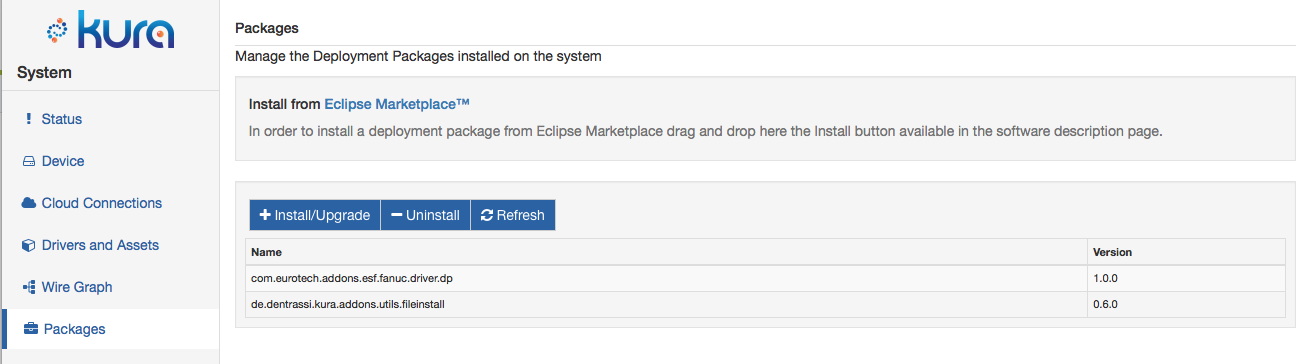Click the drive icon next to Device

[29, 161]
